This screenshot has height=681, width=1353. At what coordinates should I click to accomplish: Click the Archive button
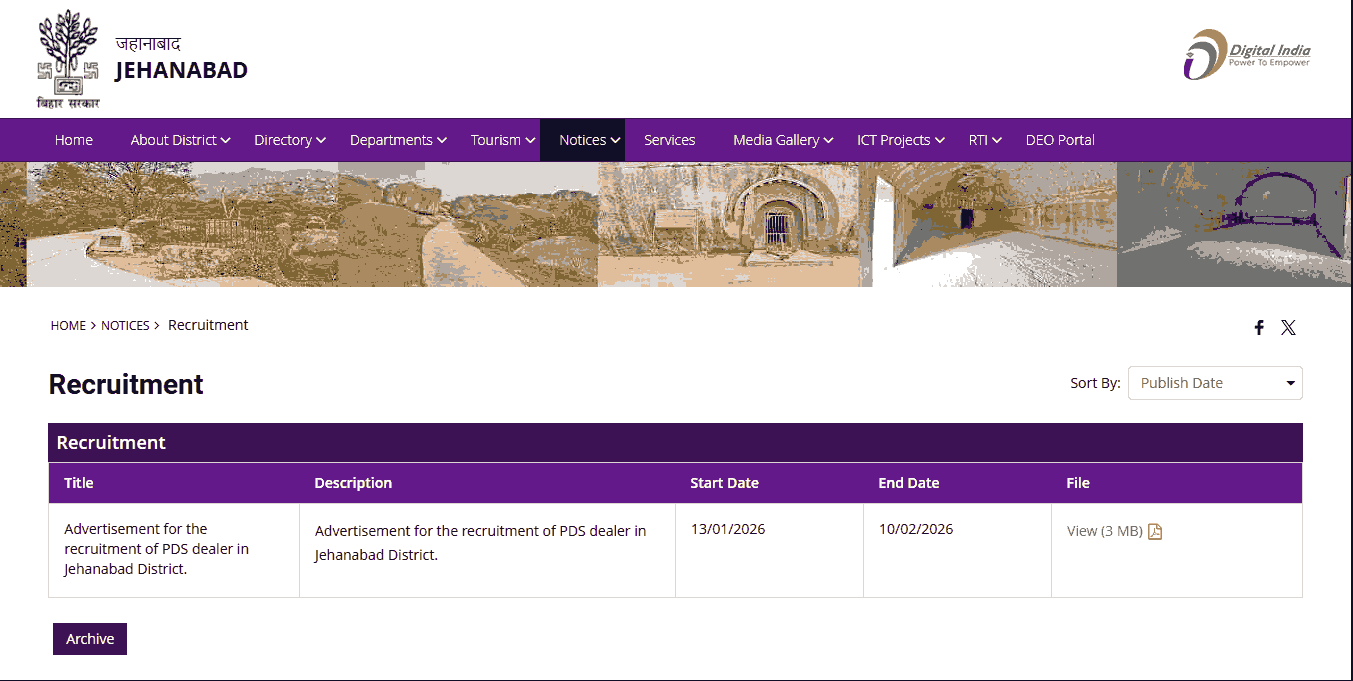(x=89, y=638)
